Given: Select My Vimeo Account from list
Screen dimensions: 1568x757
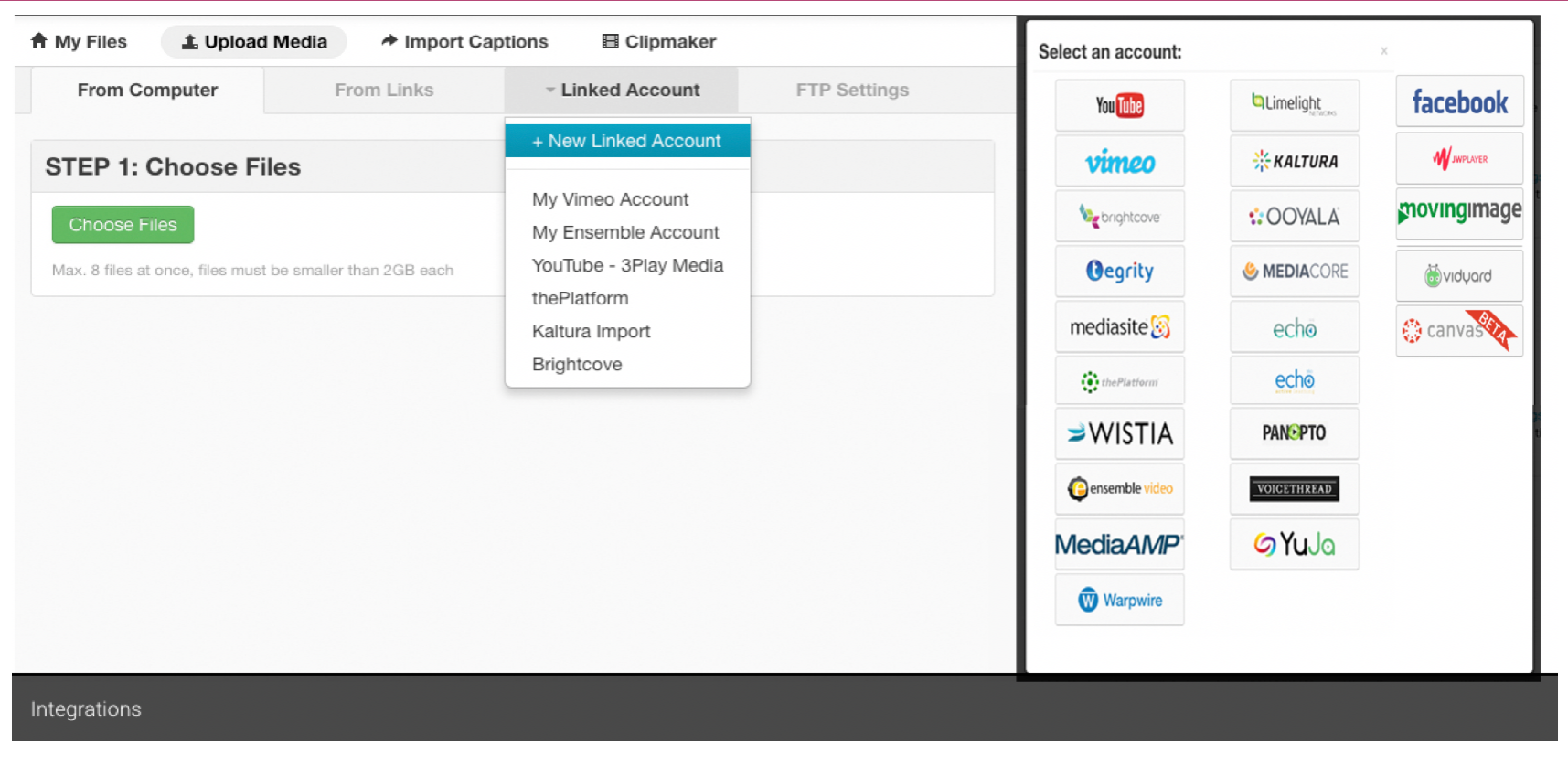Looking at the screenshot, I should tap(610, 199).
